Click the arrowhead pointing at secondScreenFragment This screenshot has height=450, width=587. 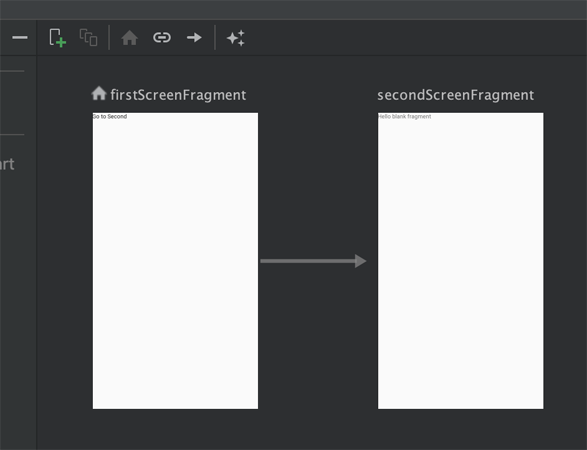(361, 261)
